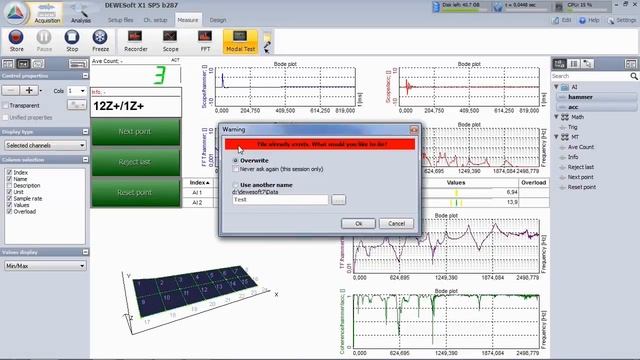
Task: Open the Ch. setup tab
Action: point(155,20)
